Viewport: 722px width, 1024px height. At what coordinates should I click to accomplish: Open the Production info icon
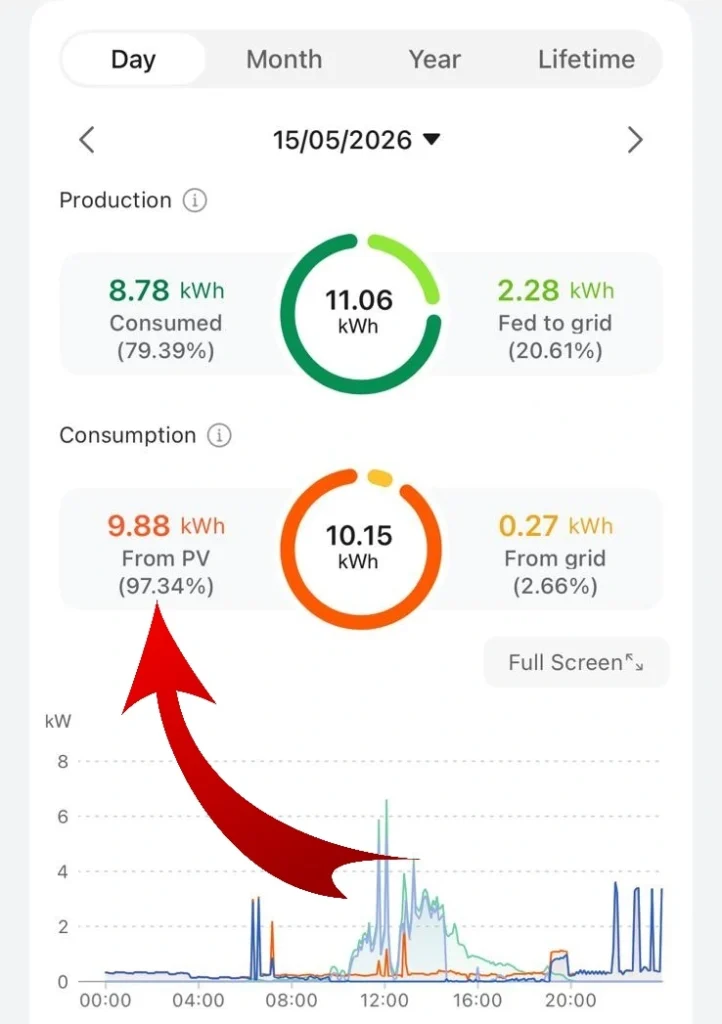[x=195, y=200]
